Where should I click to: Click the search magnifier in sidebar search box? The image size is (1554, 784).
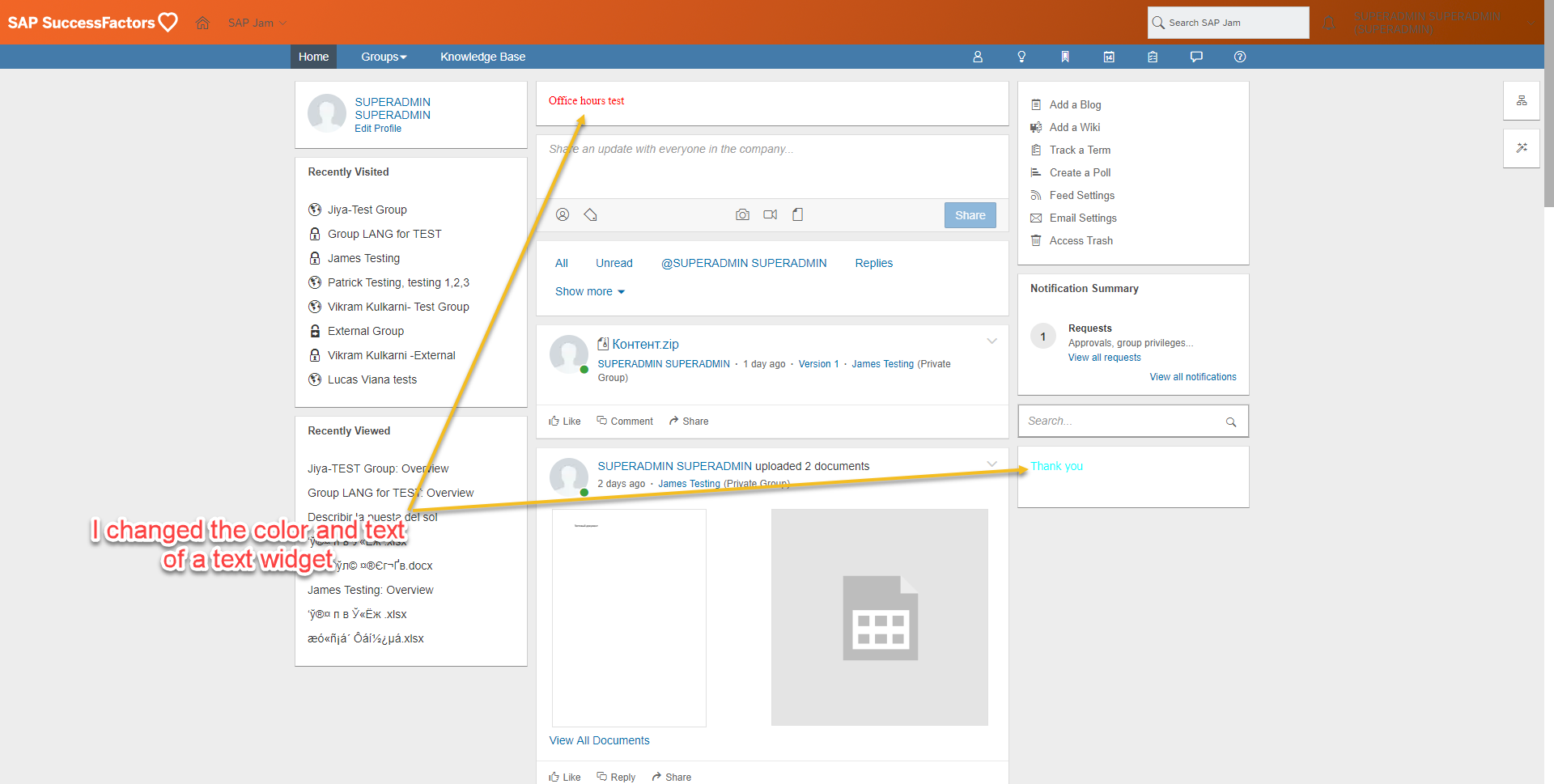click(x=1231, y=422)
